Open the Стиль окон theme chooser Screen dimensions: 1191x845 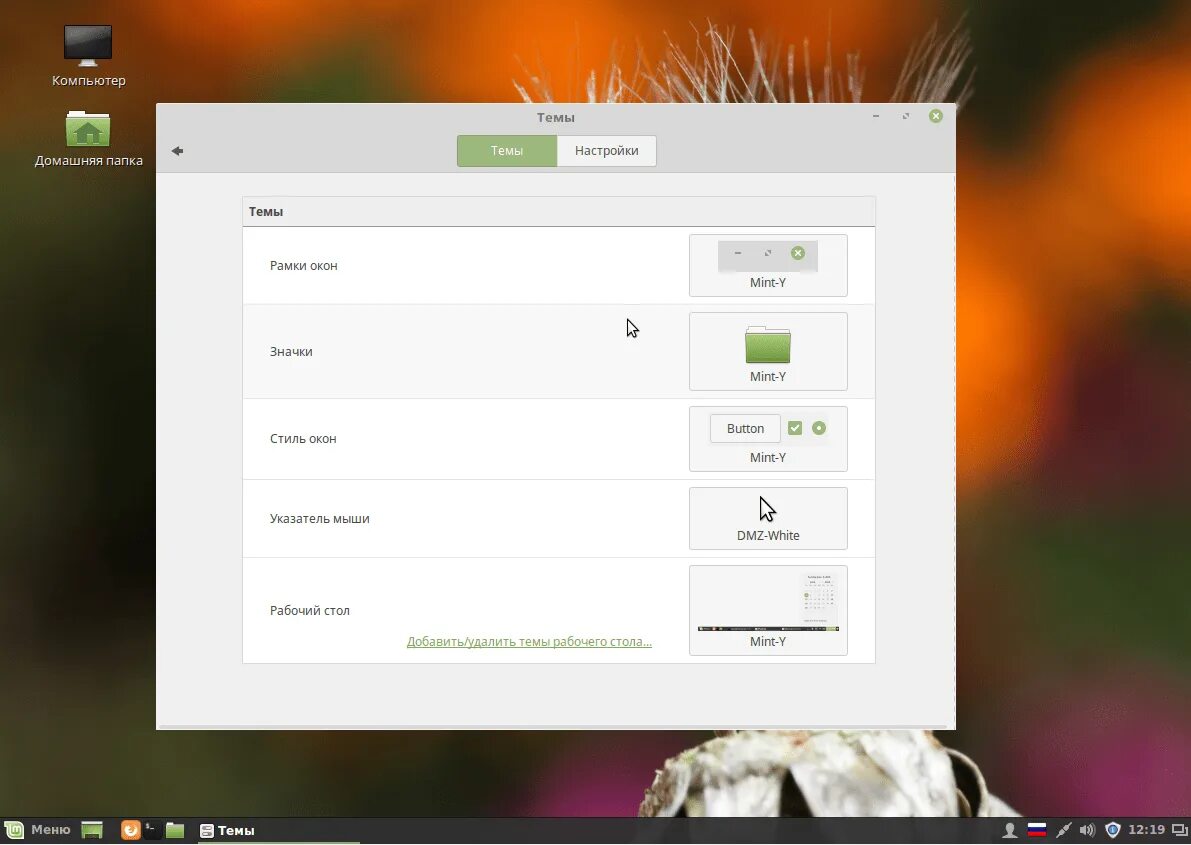point(768,438)
